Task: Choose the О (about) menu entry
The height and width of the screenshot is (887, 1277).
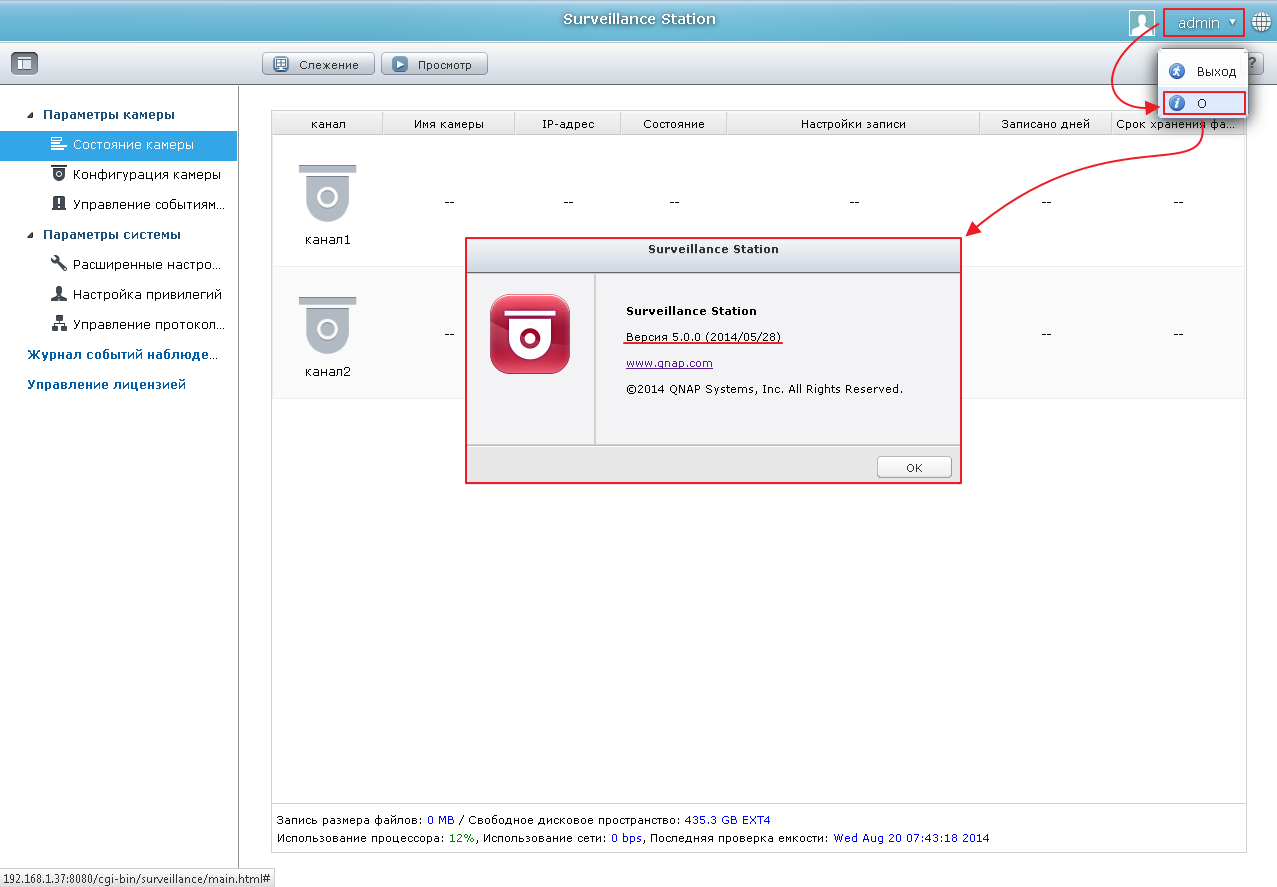Action: 1203,103
